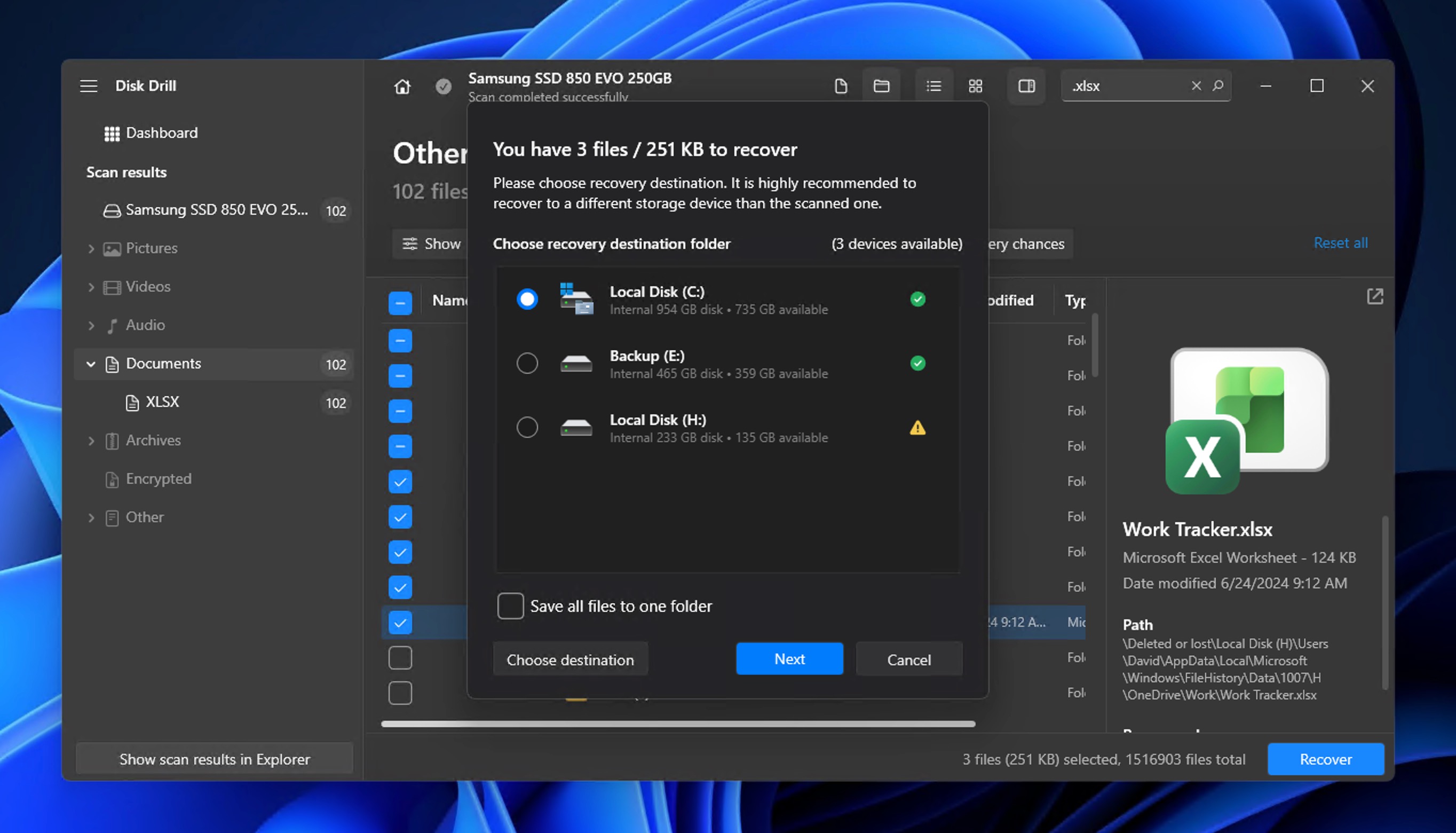Uncheck the highlighted Work Tracker row checkbox
Viewport: 1456px width, 833px height.
click(x=400, y=623)
